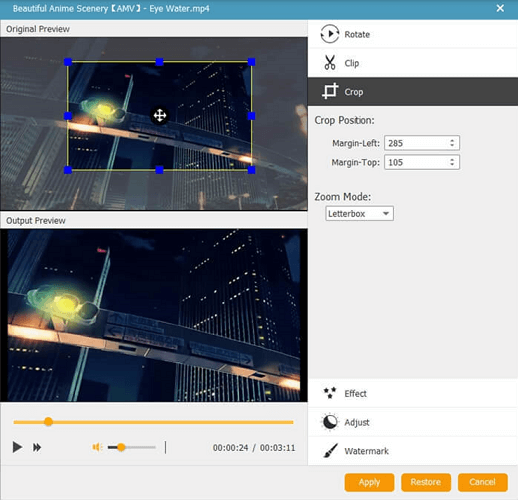Open the Watermark brush icon

pos(330,451)
